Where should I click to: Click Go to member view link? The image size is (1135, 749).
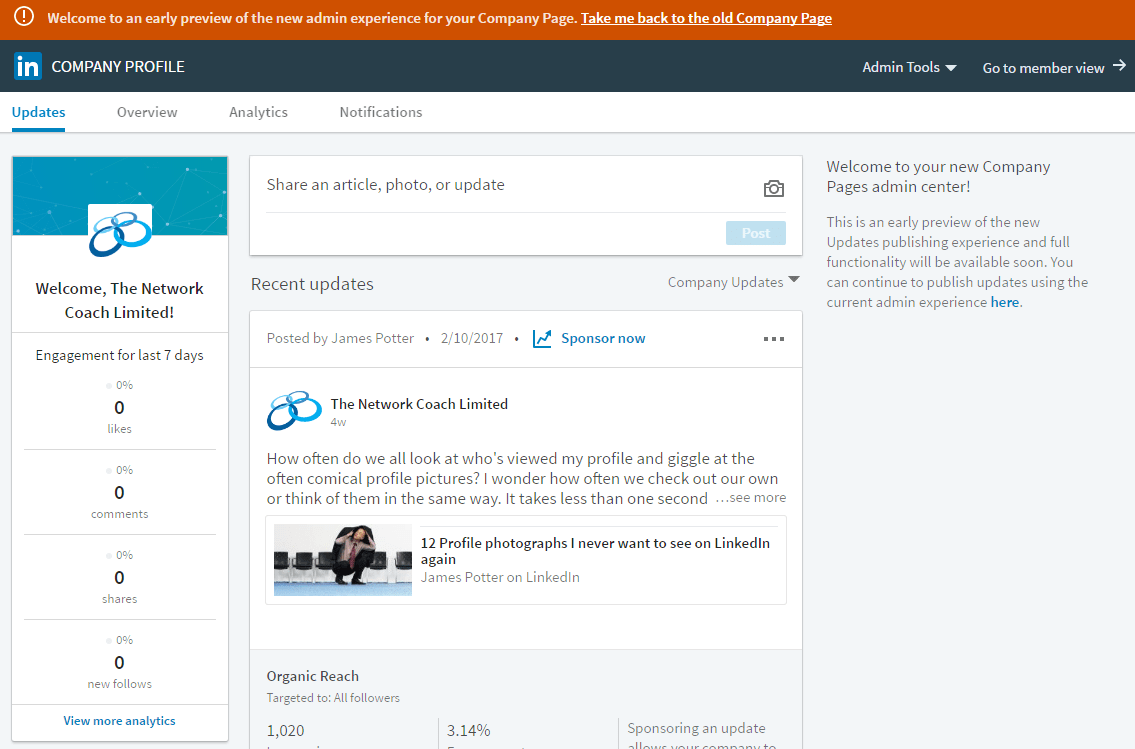pyautogui.click(x=1043, y=68)
